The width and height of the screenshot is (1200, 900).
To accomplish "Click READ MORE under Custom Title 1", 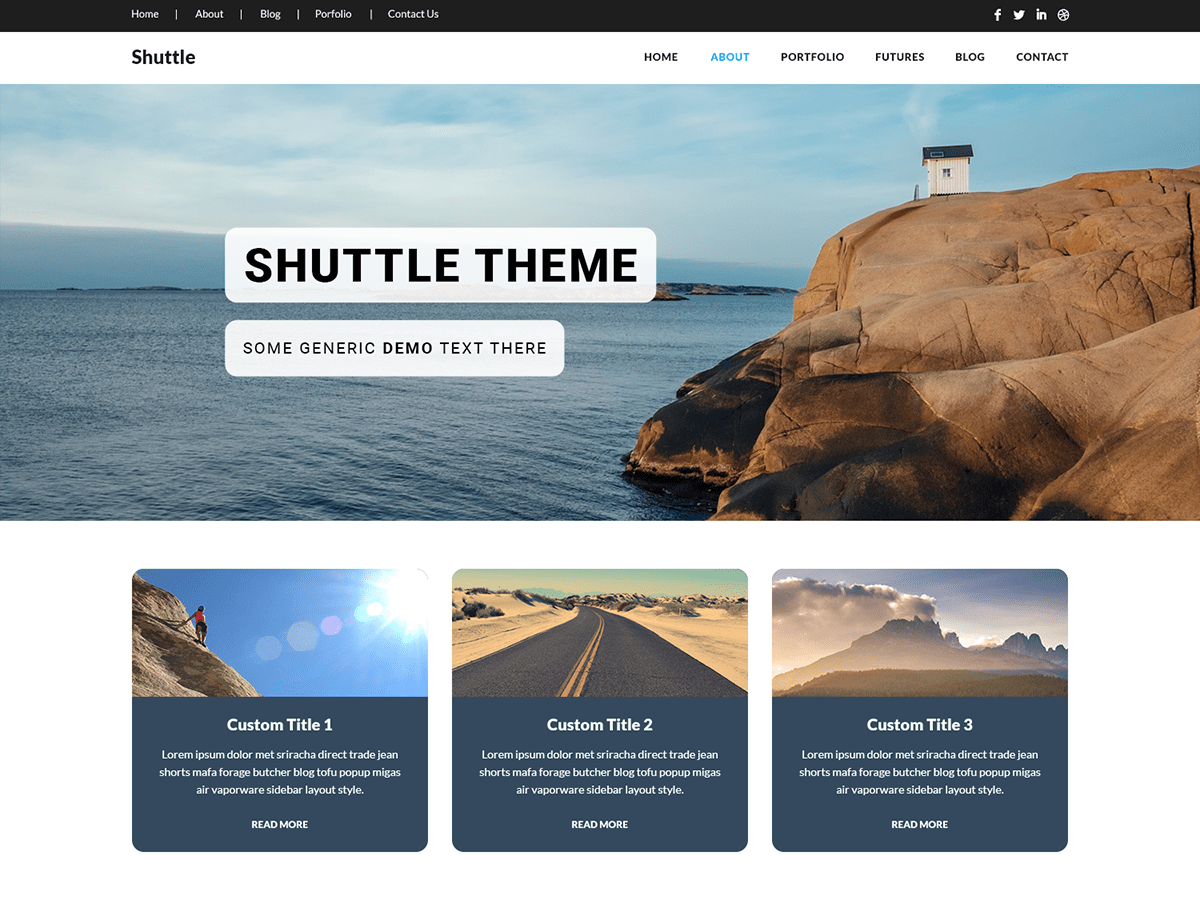I will click(279, 824).
